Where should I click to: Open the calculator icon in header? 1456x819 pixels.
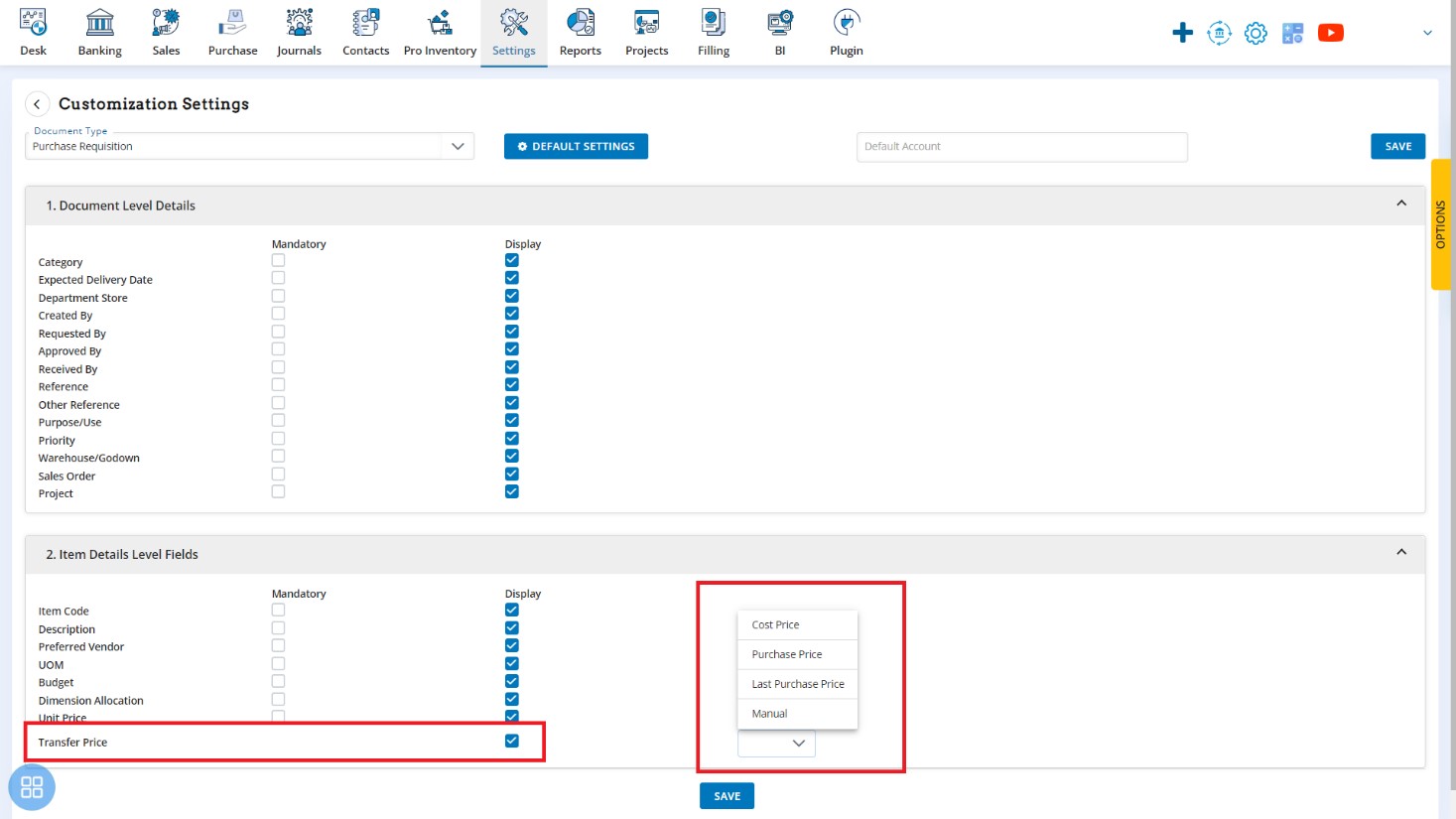(1292, 33)
